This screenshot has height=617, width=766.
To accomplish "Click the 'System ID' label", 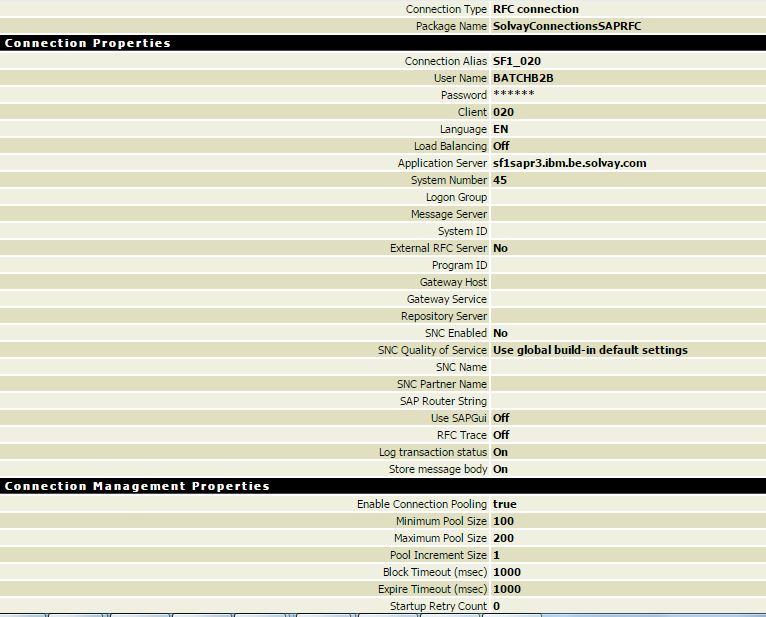I will tap(462, 231).
